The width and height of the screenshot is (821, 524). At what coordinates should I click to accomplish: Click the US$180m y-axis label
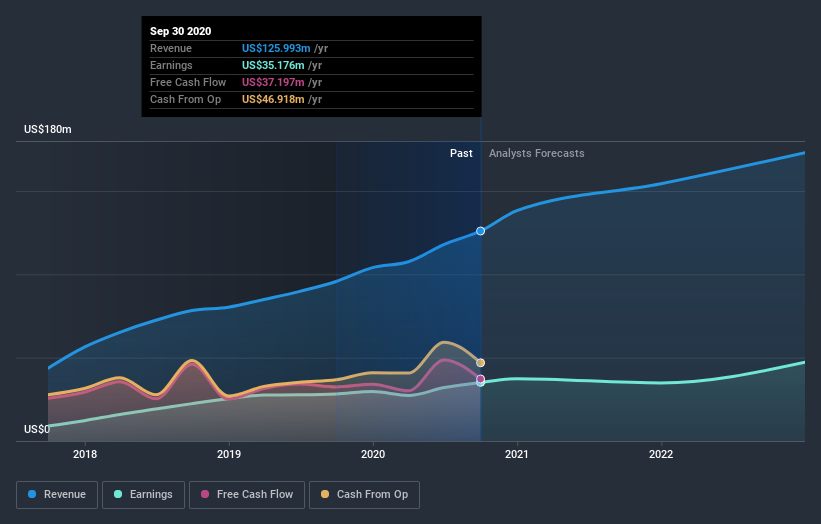pos(48,129)
